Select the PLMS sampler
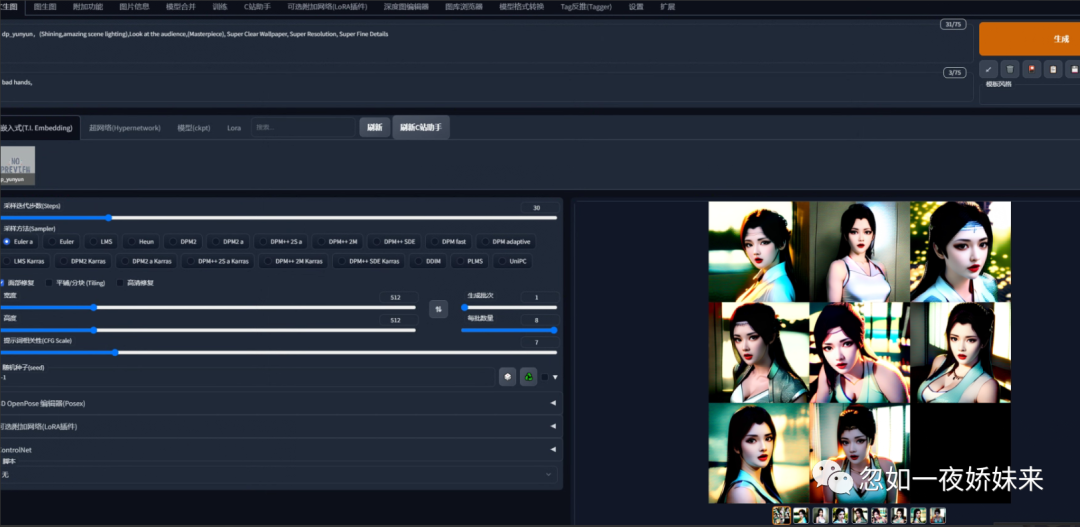The width and height of the screenshot is (1080, 527). 470,262
